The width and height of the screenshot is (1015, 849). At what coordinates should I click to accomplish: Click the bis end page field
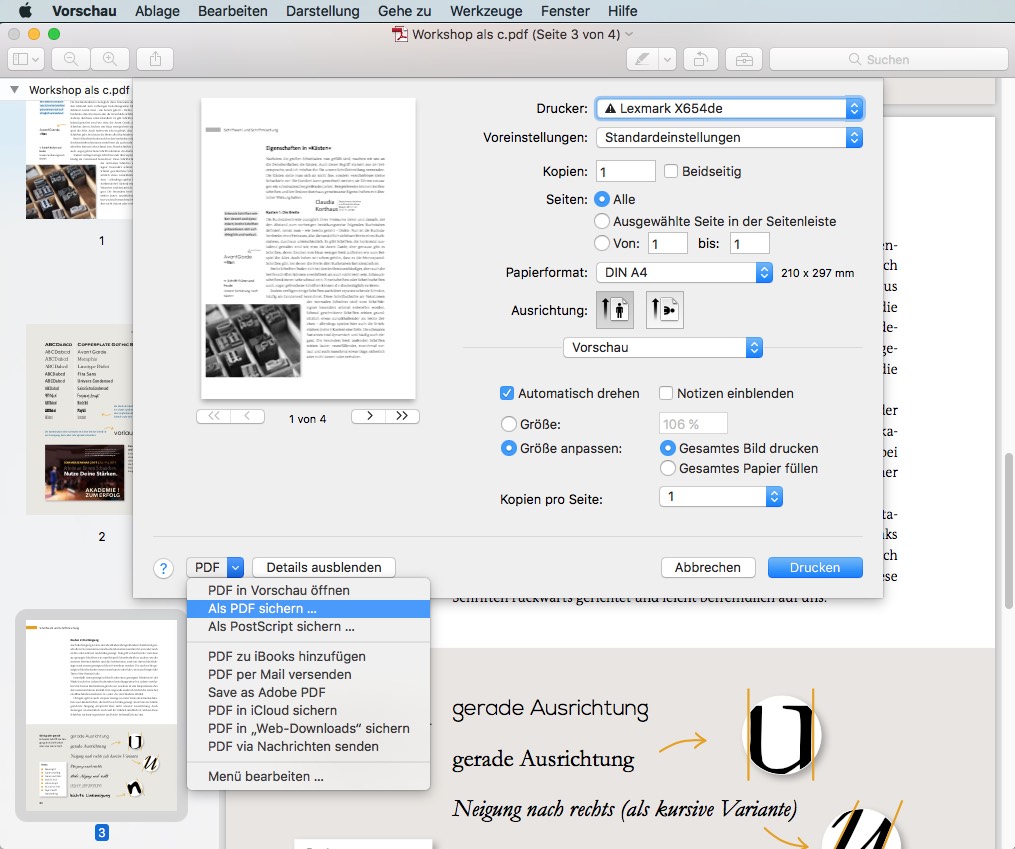pos(750,243)
